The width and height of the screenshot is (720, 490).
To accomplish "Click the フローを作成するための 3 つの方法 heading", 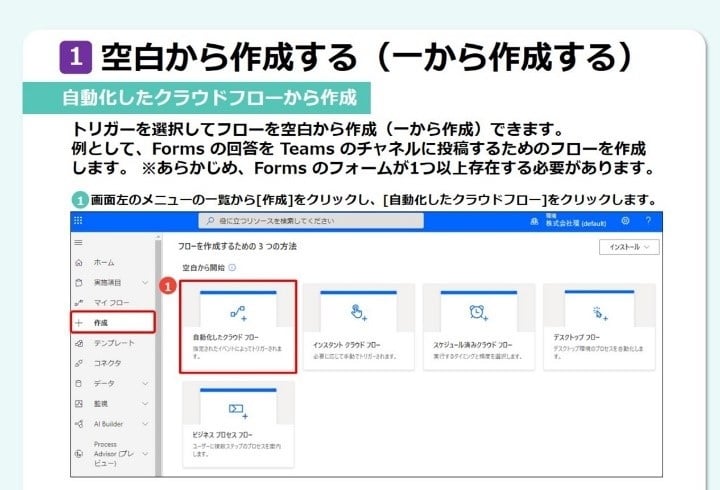I will tap(237, 247).
